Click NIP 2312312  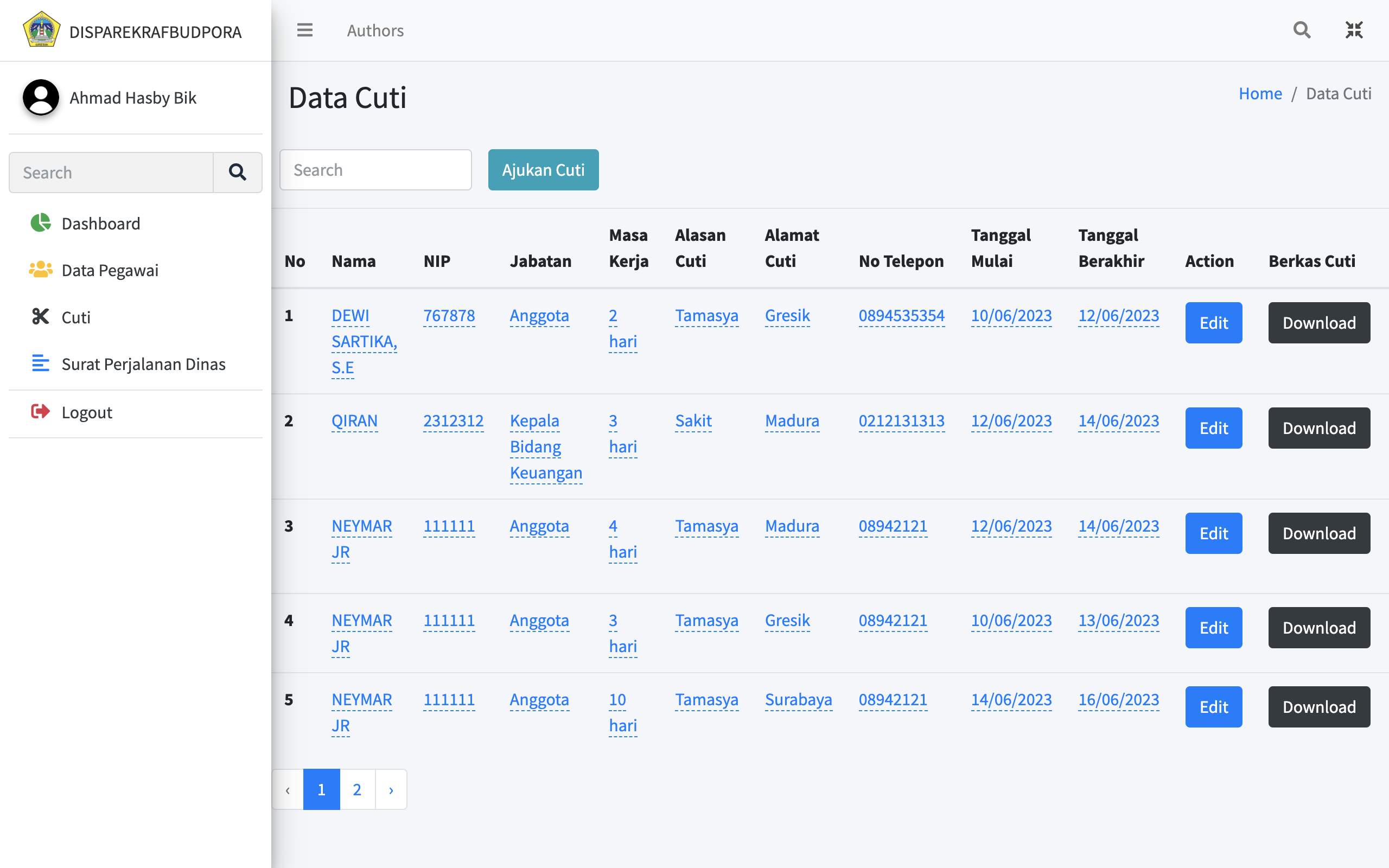[453, 421]
